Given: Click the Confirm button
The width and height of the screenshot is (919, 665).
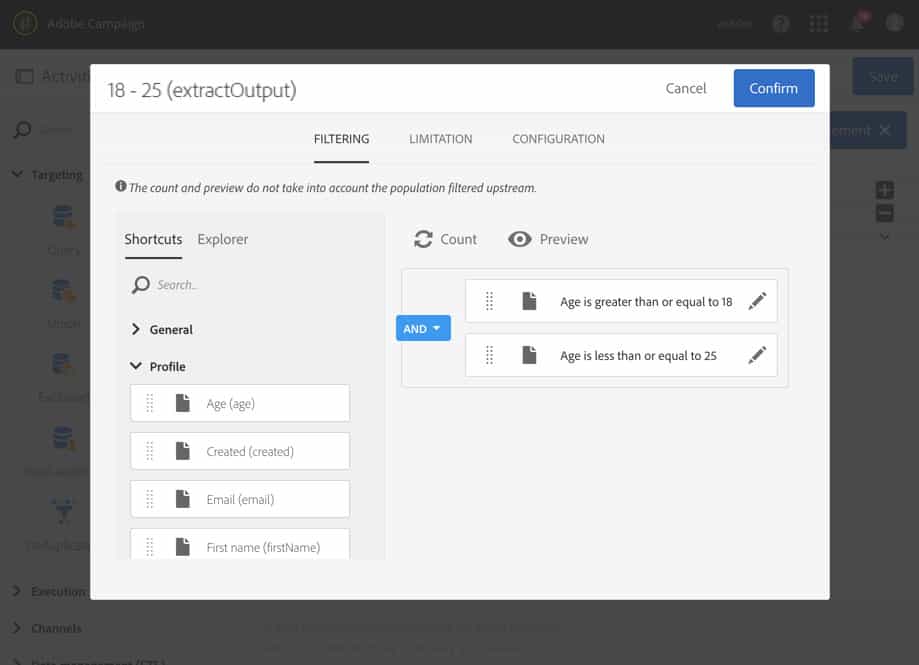Looking at the screenshot, I should (x=773, y=88).
